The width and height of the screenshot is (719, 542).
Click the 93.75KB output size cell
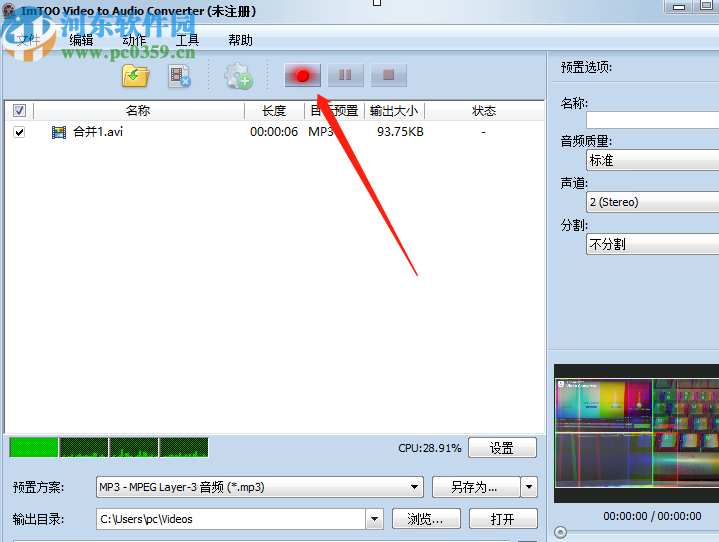[x=400, y=132]
